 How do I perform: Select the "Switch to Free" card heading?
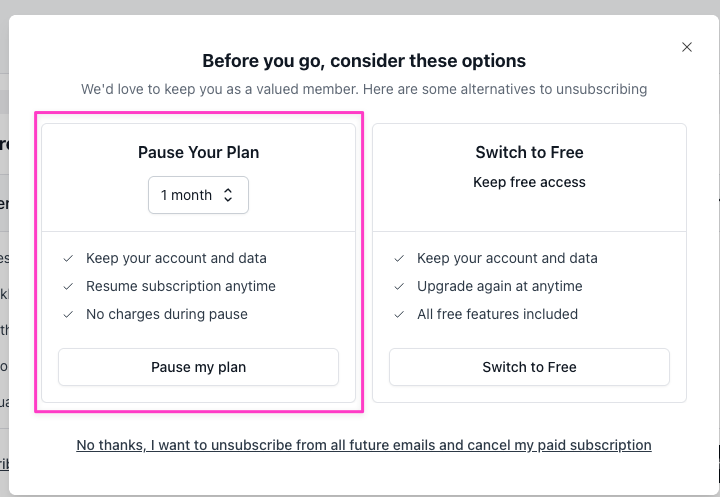(x=529, y=153)
